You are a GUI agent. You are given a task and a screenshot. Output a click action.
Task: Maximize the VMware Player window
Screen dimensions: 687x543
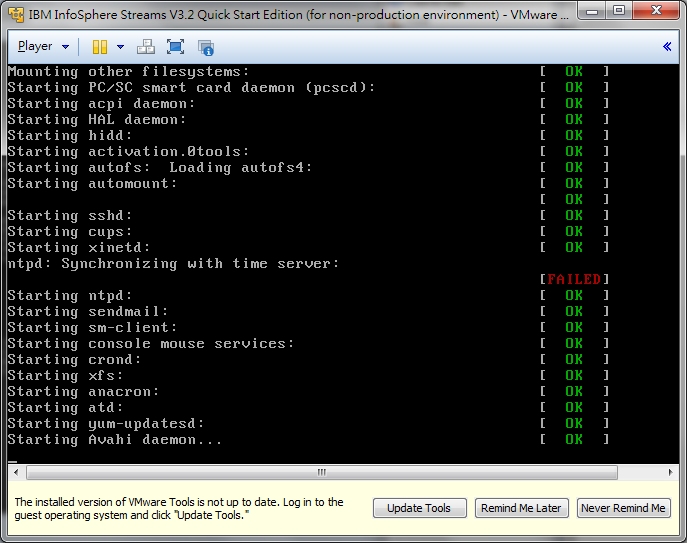pyautogui.click(x=618, y=11)
